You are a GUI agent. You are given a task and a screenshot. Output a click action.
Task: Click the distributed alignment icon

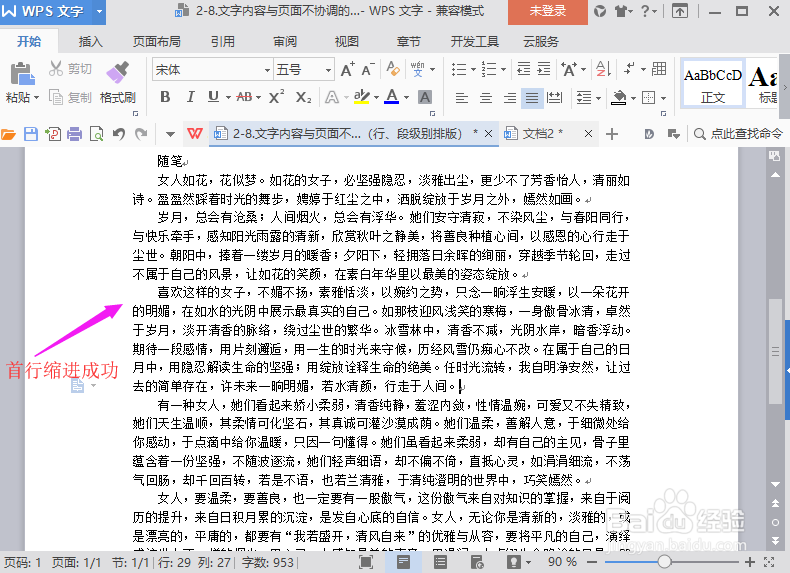[555, 97]
